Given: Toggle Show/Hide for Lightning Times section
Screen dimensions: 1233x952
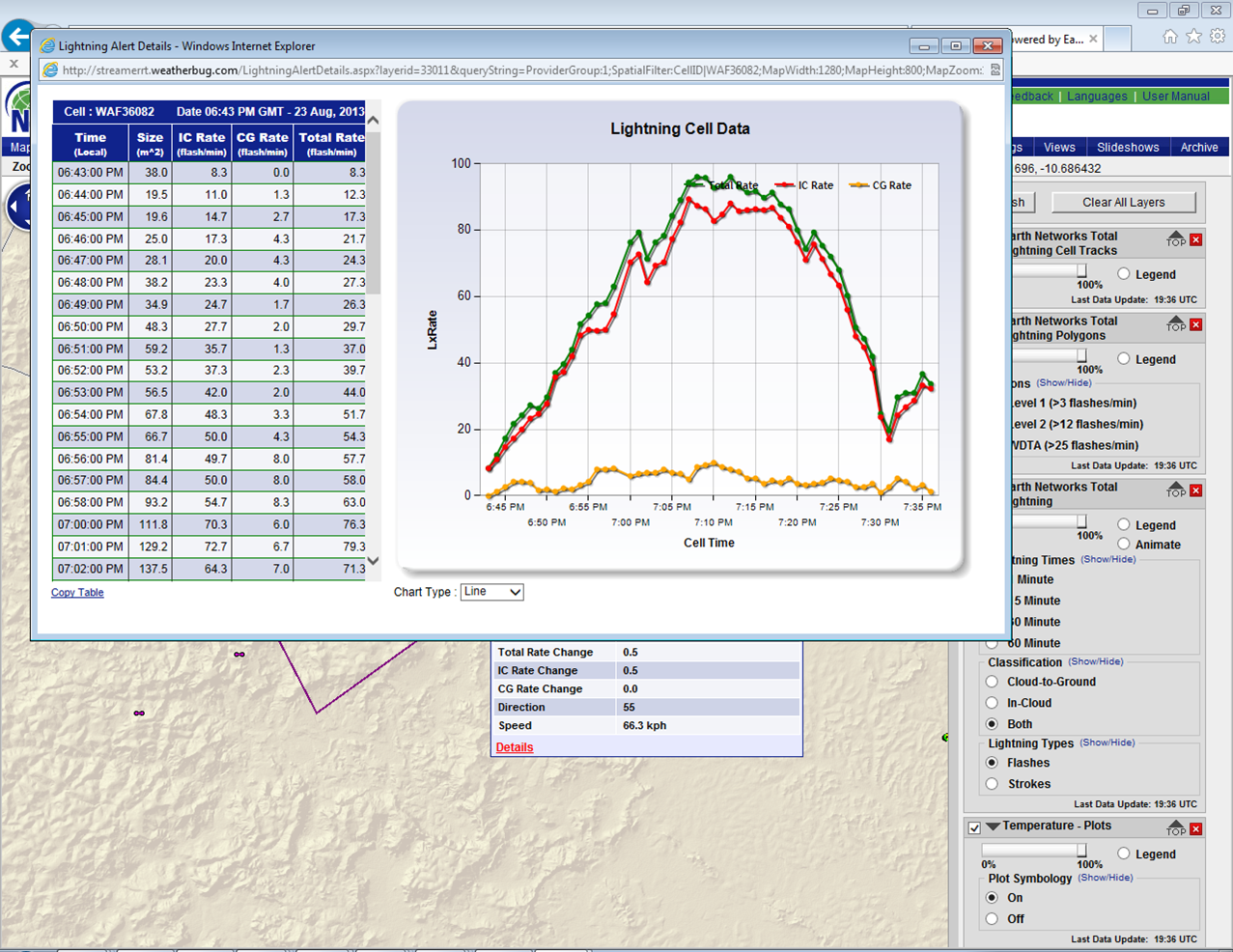Looking at the screenshot, I should [x=1108, y=559].
